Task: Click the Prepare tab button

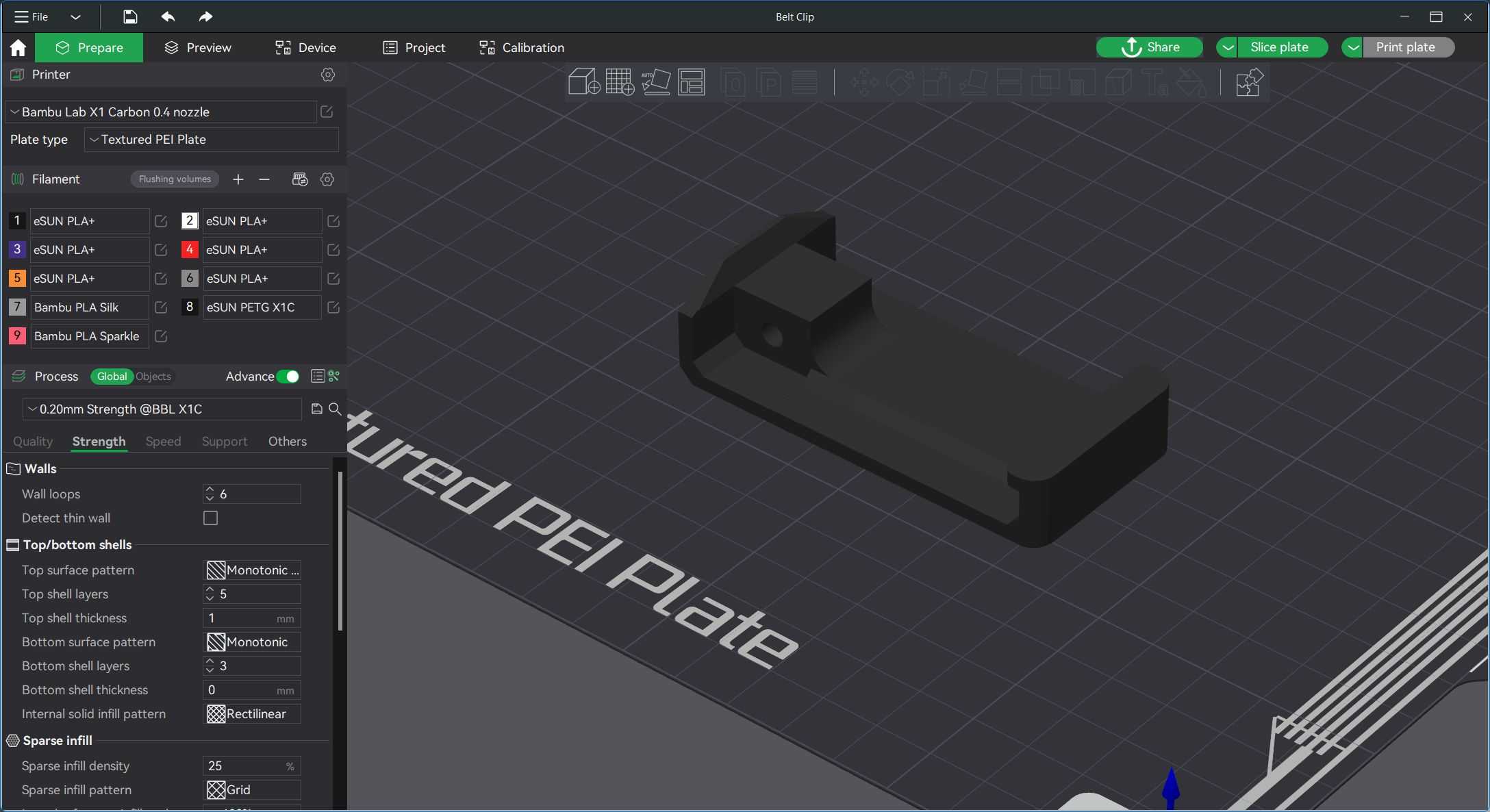Action: tap(89, 47)
